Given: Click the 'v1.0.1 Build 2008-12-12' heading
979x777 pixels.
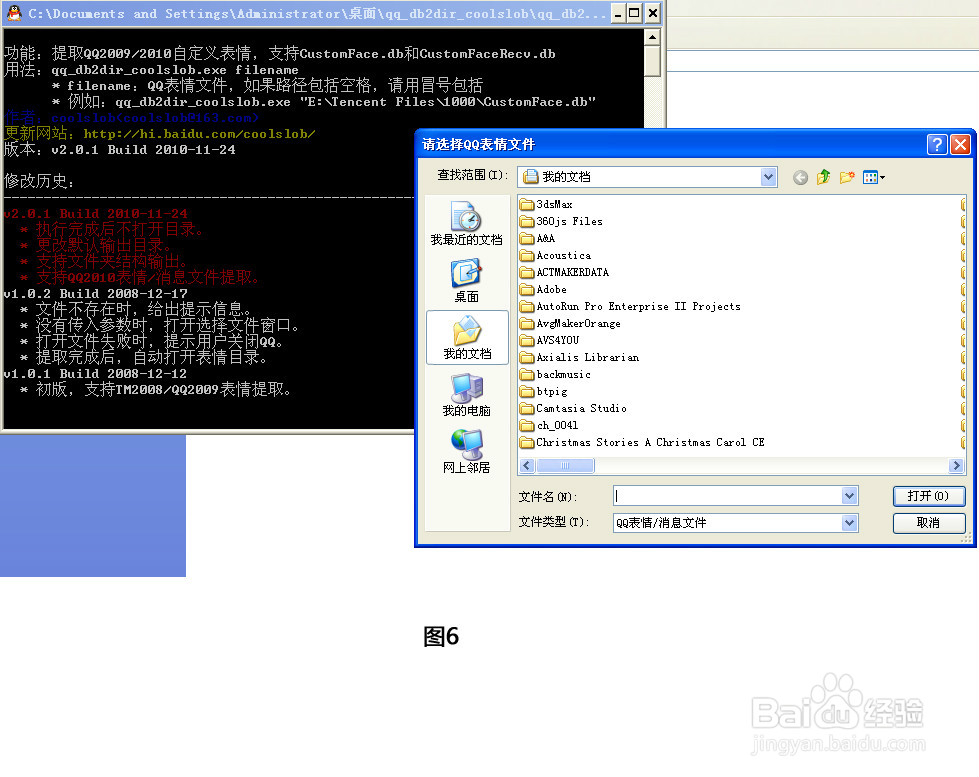Looking at the screenshot, I should coord(96,374).
